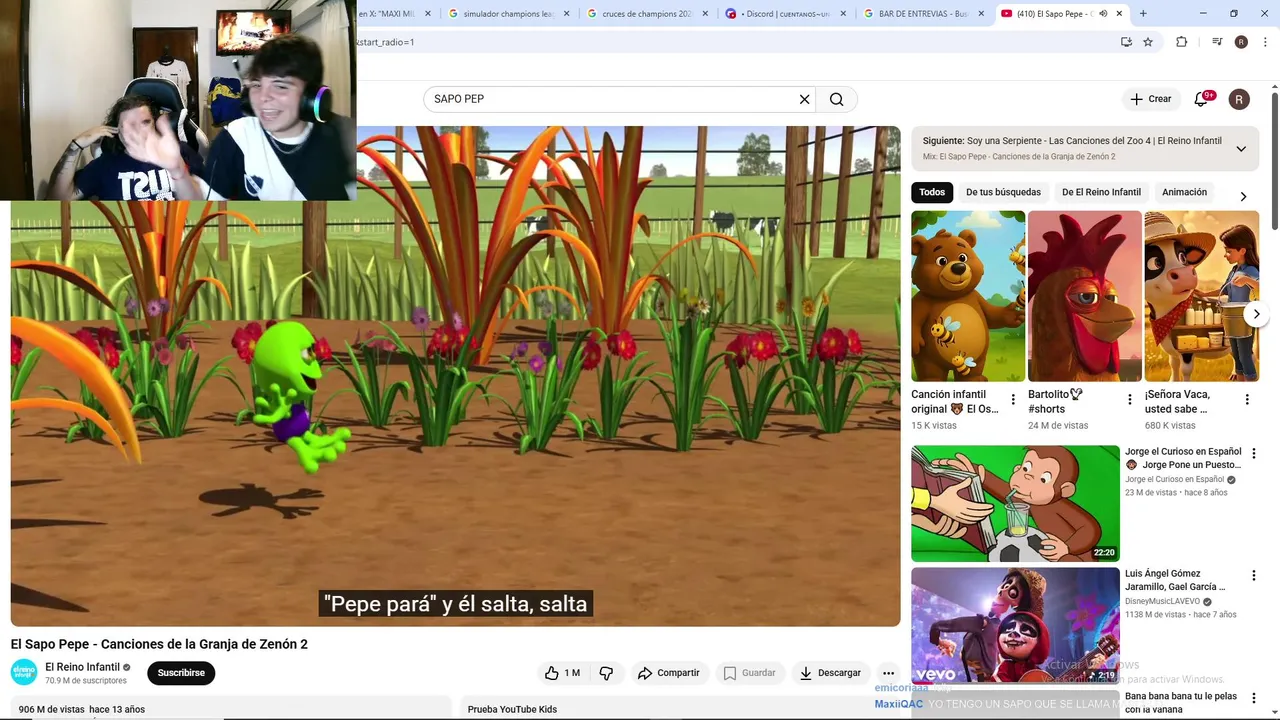This screenshot has width=1280, height=720.
Task: Open the bear Canción infantil short
Action: coord(968,296)
